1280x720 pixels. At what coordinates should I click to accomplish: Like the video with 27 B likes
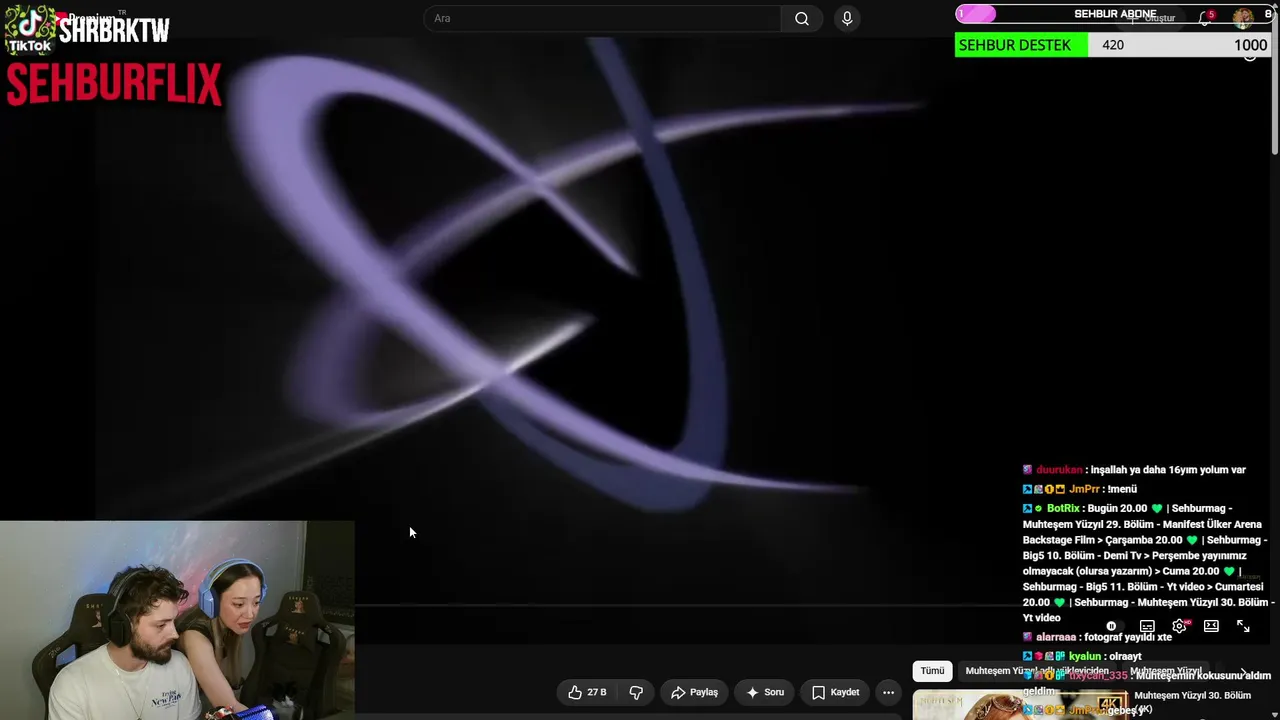[x=587, y=692]
